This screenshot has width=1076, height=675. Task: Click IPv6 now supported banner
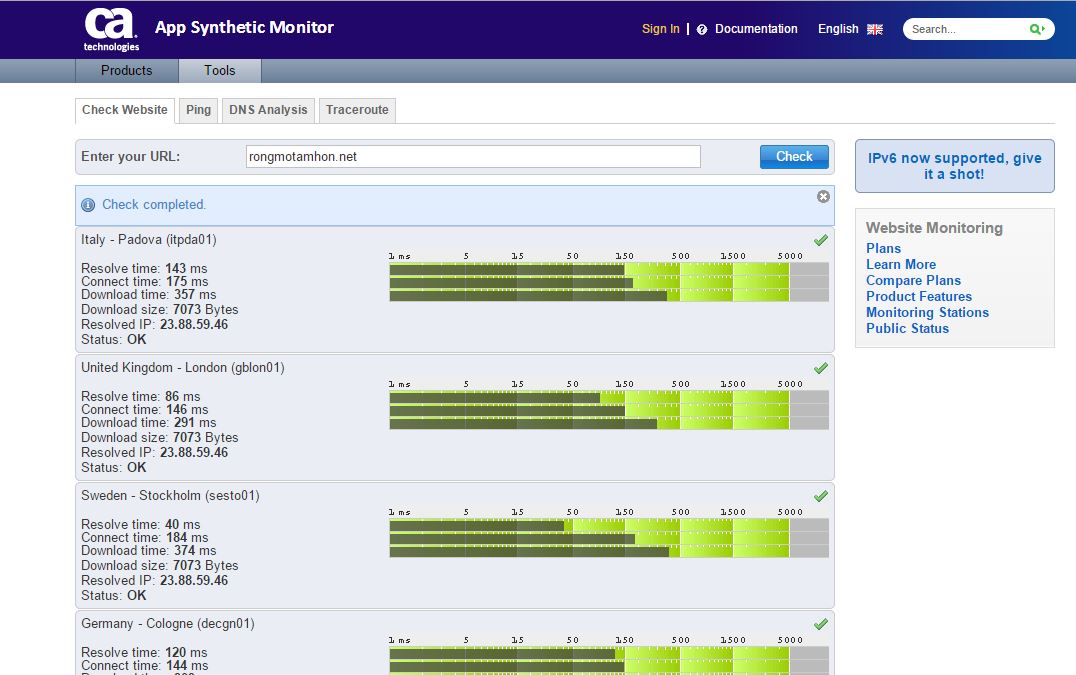click(955, 166)
